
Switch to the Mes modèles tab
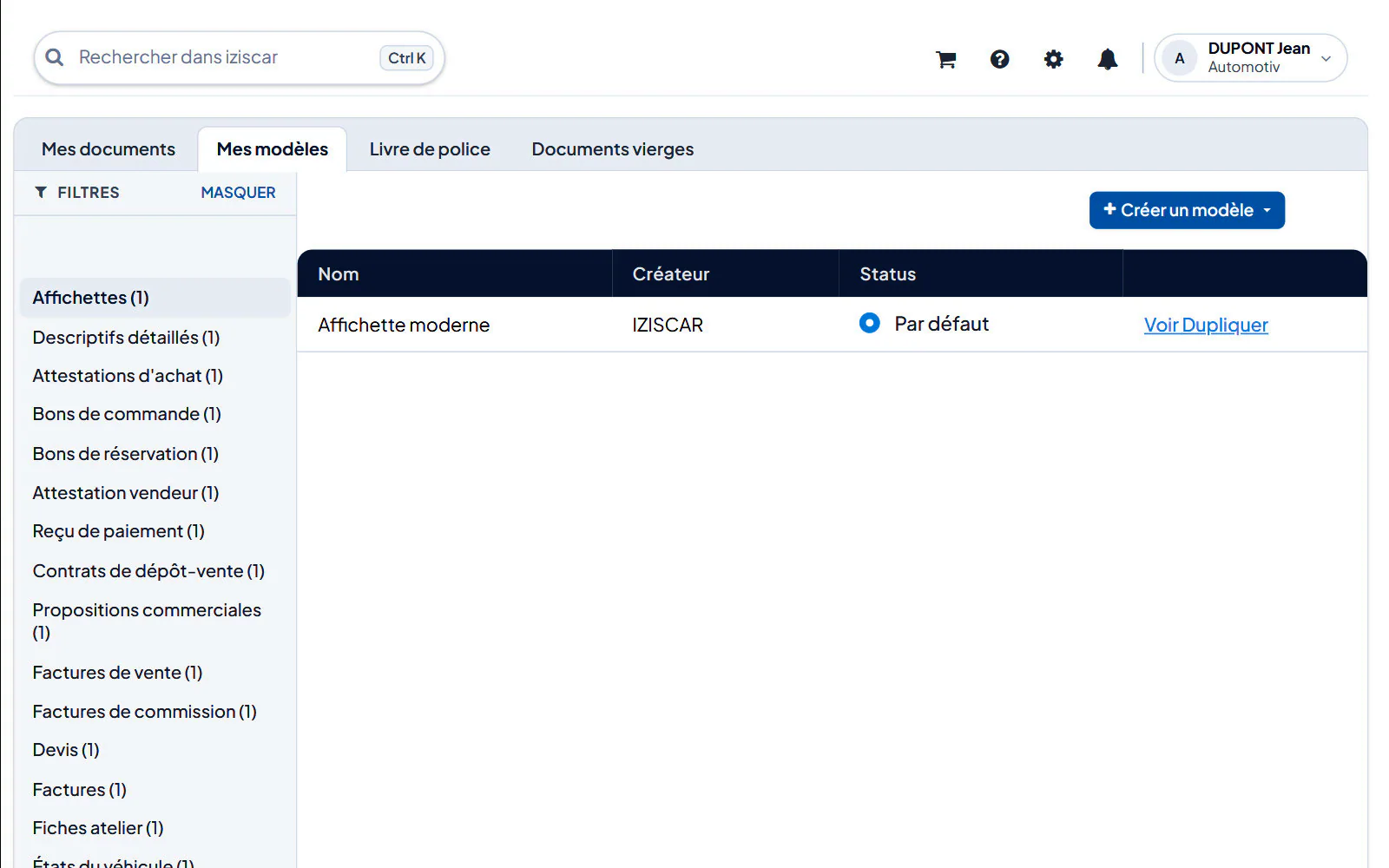(x=273, y=149)
